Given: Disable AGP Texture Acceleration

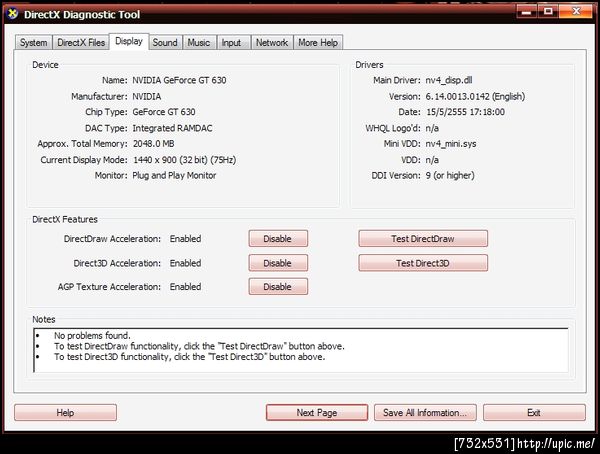Looking at the screenshot, I should 278,287.
